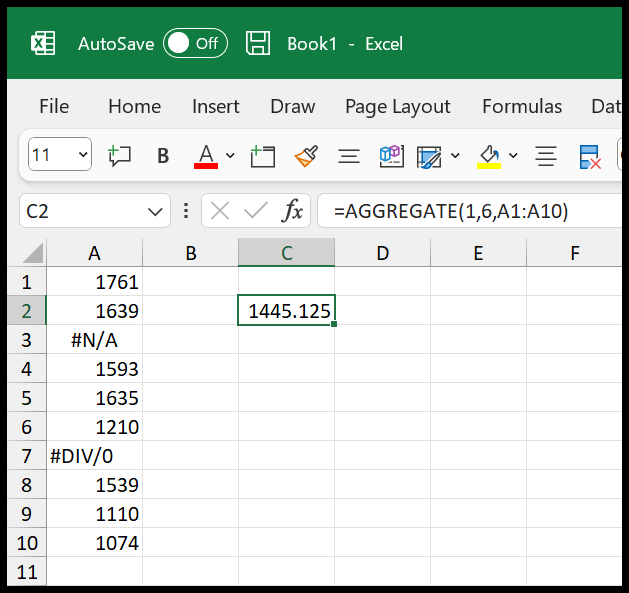Click the delete table rows icon
This screenshot has width=629, height=593.
tap(590, 156)
